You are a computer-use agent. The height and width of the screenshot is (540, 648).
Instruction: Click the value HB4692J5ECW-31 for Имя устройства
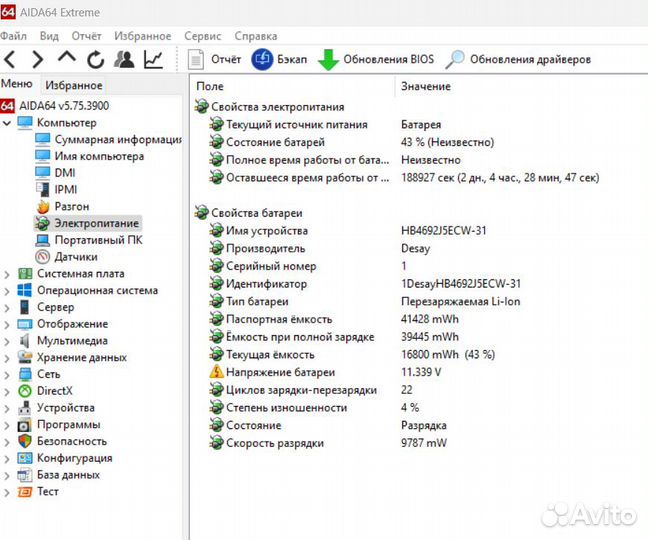444,231
